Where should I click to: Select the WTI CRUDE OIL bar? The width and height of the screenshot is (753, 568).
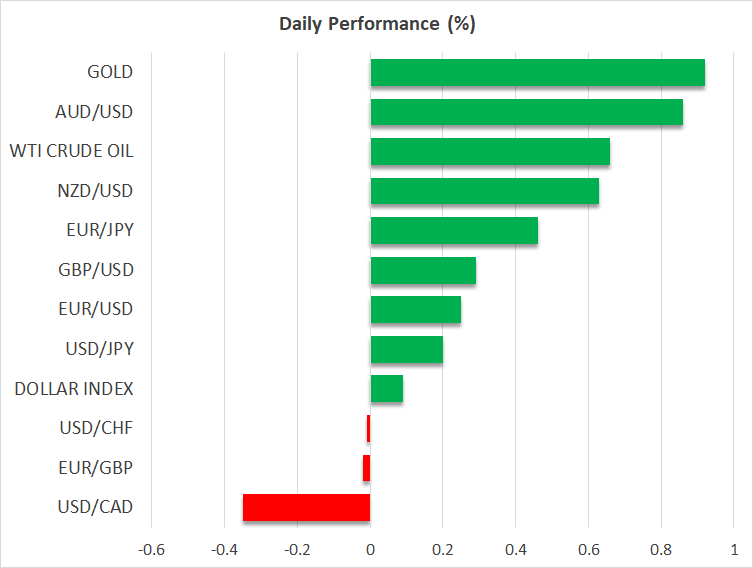coord(490,152)
